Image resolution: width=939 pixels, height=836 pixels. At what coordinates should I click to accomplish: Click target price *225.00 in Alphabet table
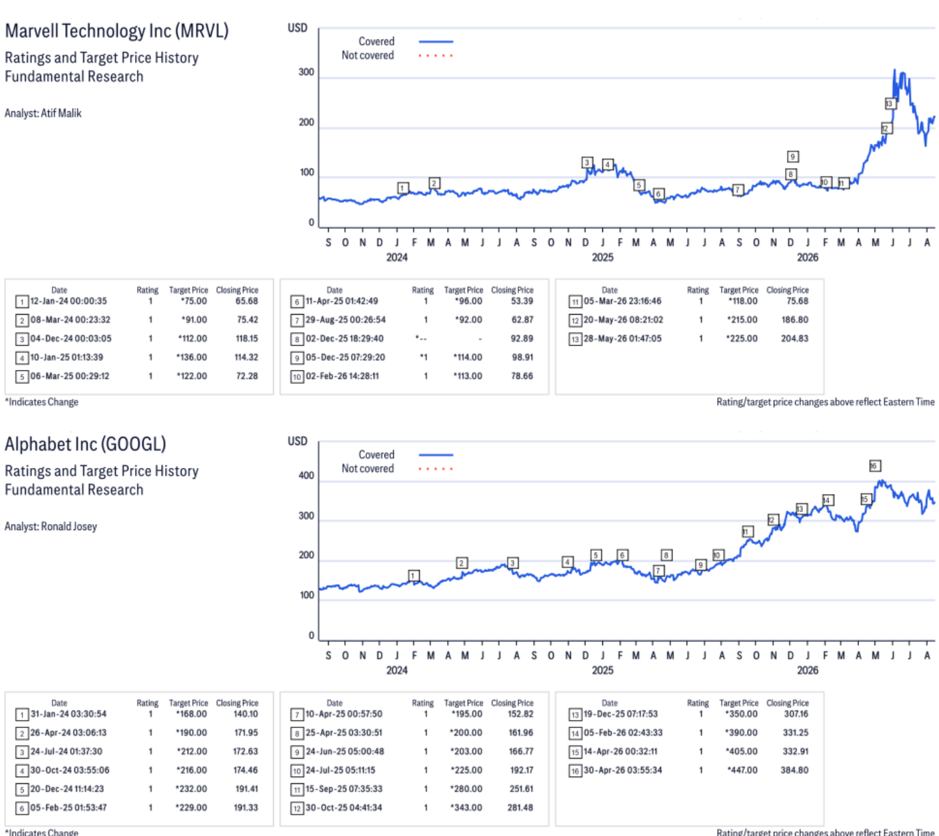pos(467,770)
